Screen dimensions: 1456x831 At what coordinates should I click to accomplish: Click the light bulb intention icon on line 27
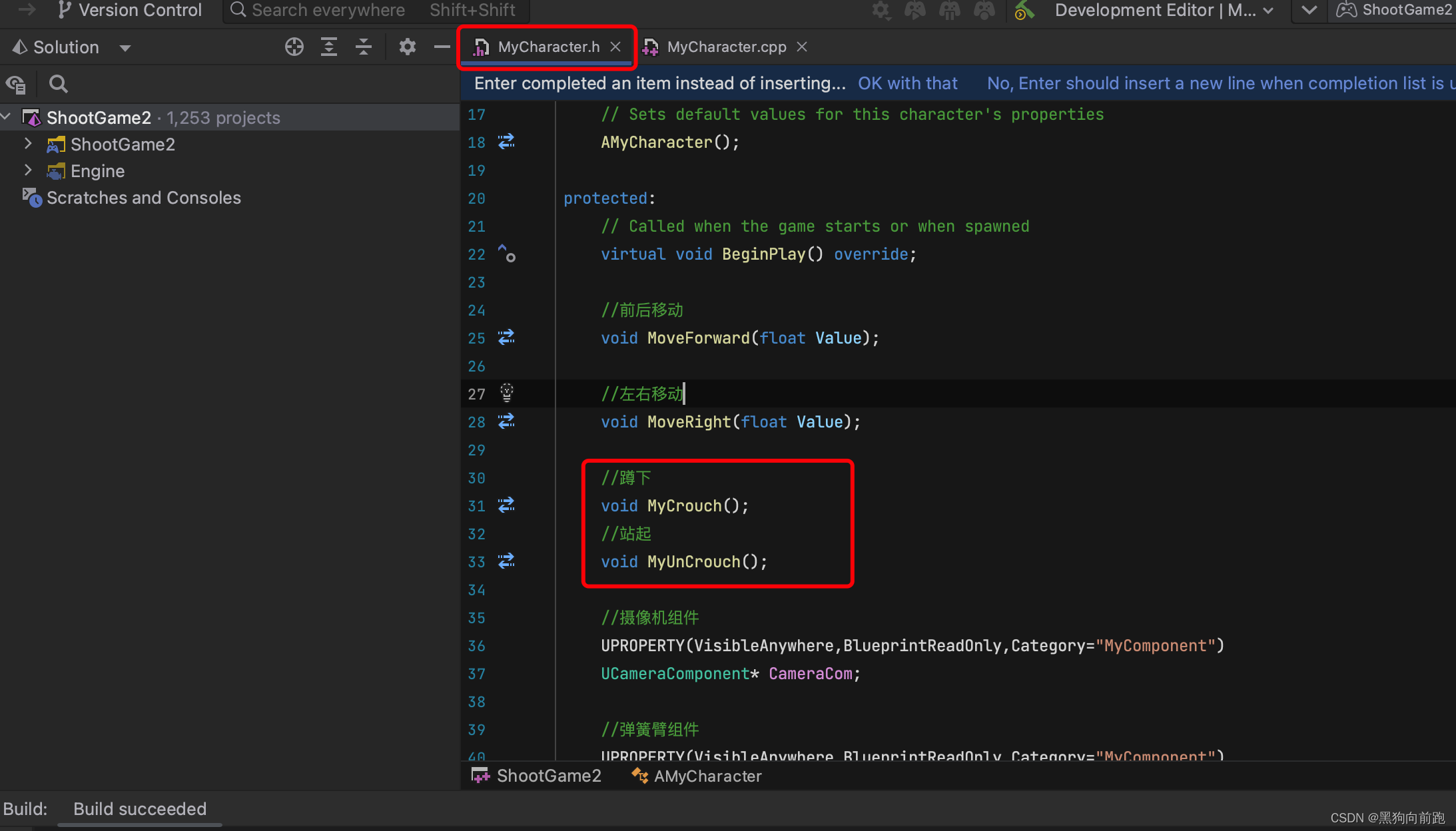tap(506, 393)
